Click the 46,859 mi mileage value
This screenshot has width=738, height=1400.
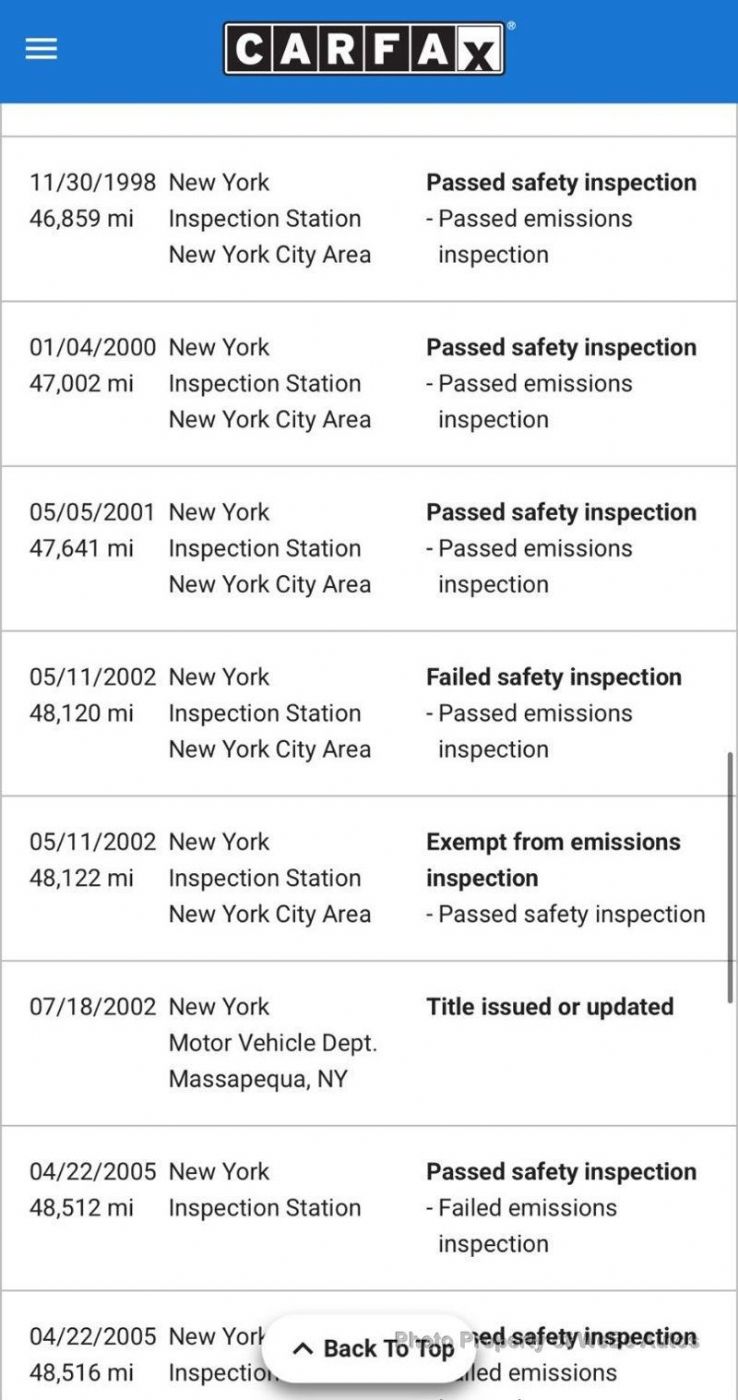click(81, 219)
